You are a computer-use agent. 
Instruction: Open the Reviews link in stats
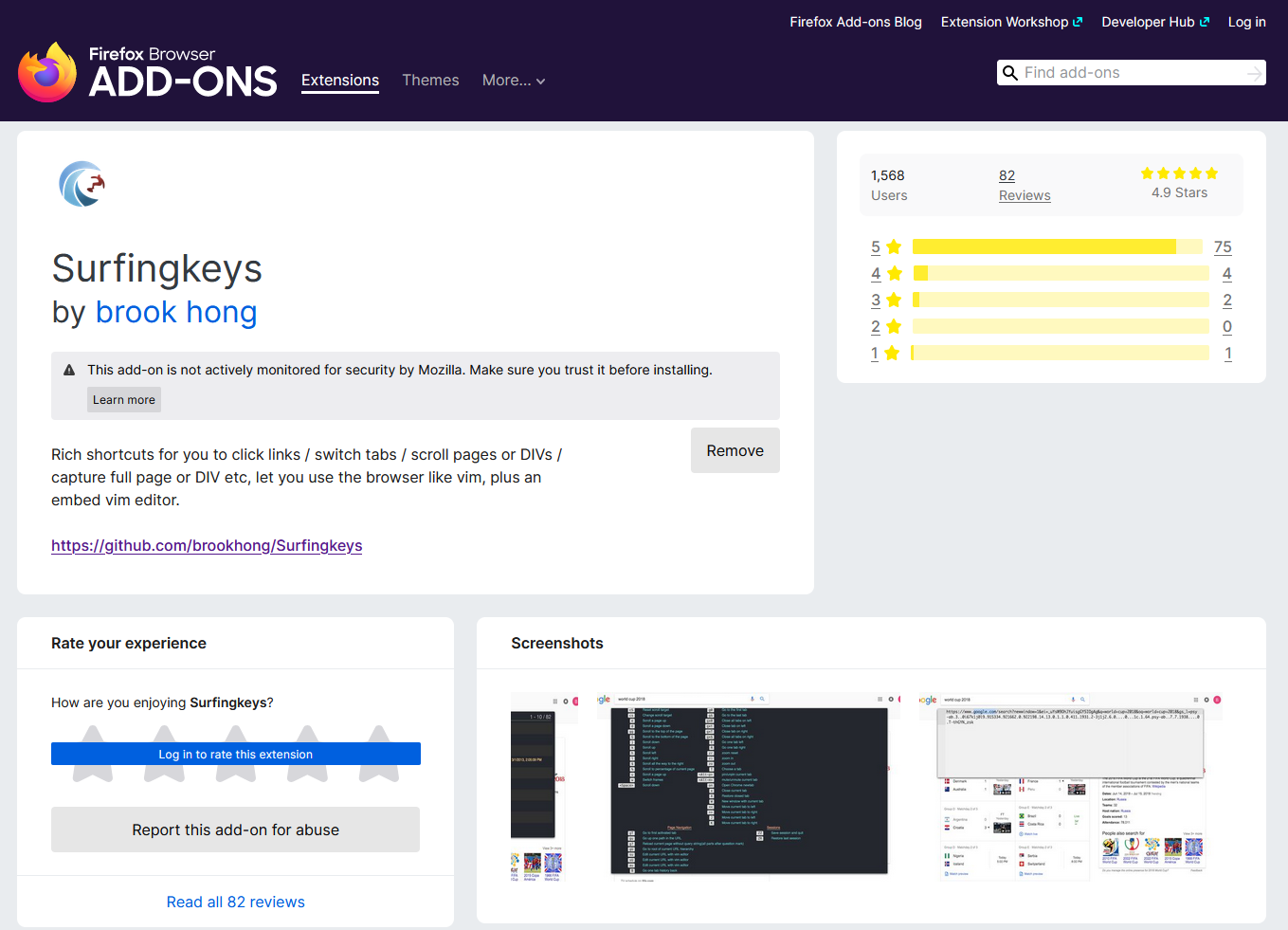tap(1025, 195)
